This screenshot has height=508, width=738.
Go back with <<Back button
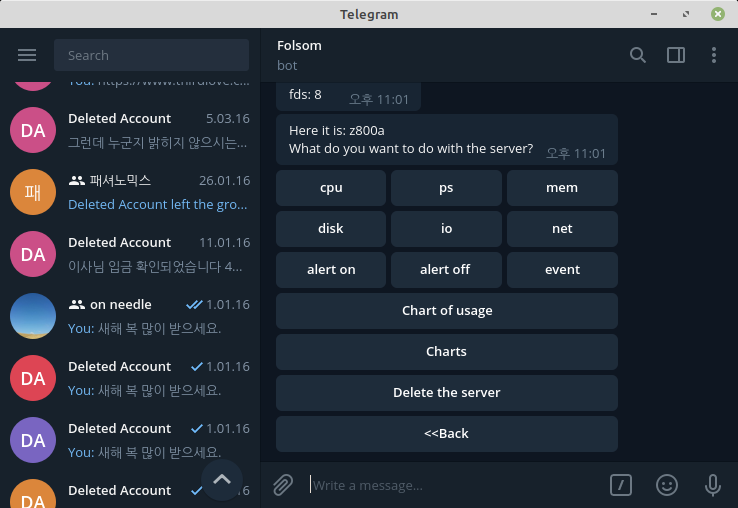[x=447, y=434]
